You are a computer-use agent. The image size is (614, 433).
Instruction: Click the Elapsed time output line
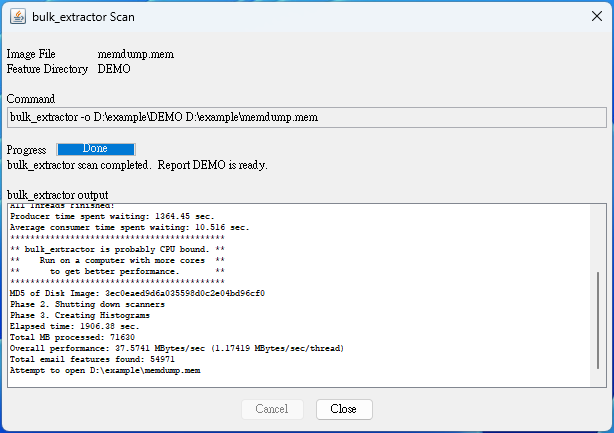(74, 326)
